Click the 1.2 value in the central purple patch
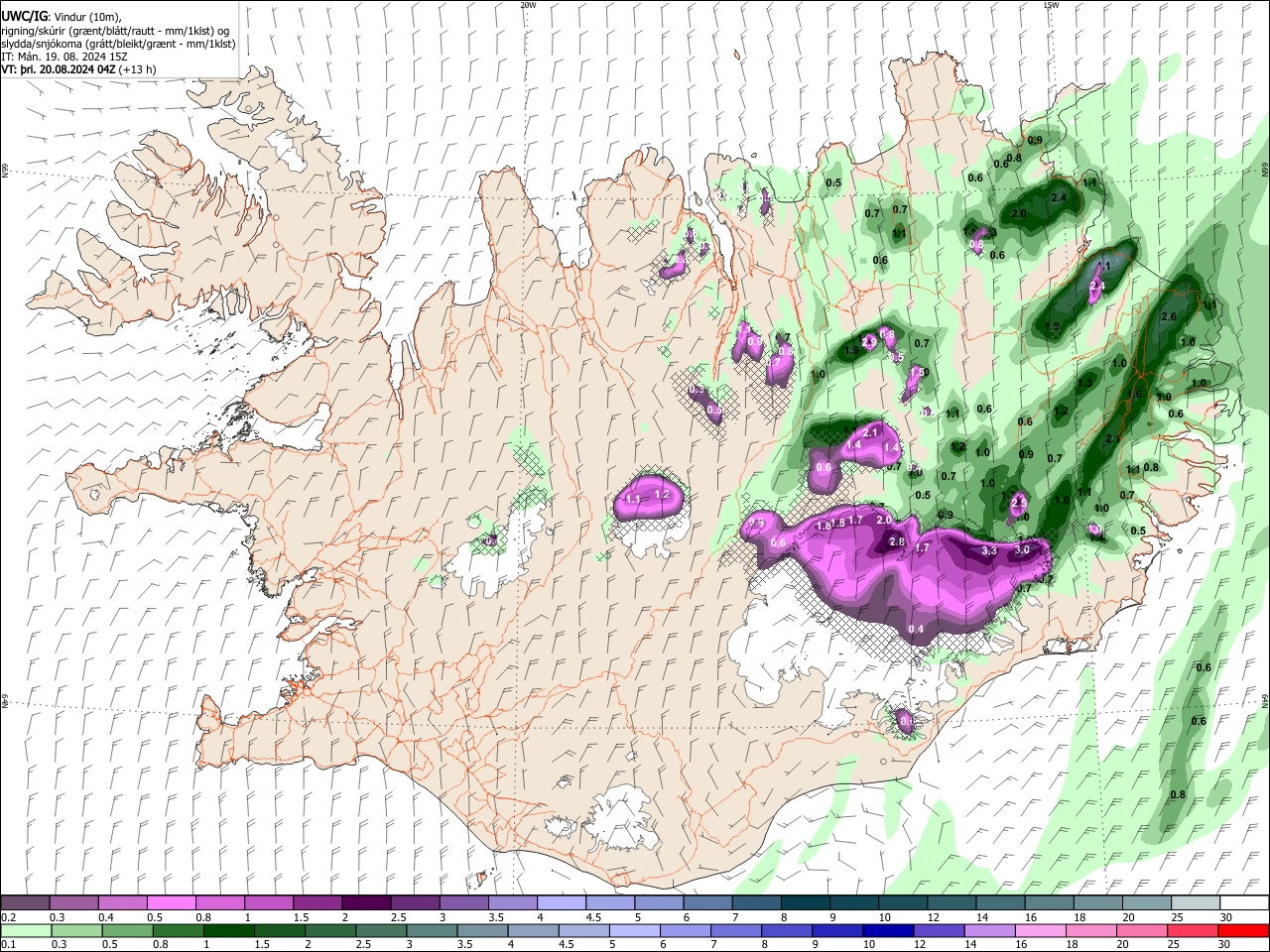 pos(664,495)
